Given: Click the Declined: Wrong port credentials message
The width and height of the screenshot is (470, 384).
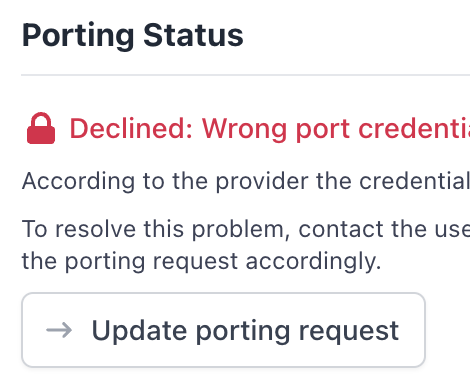Looking at the screenshot, I should (269, 129).
